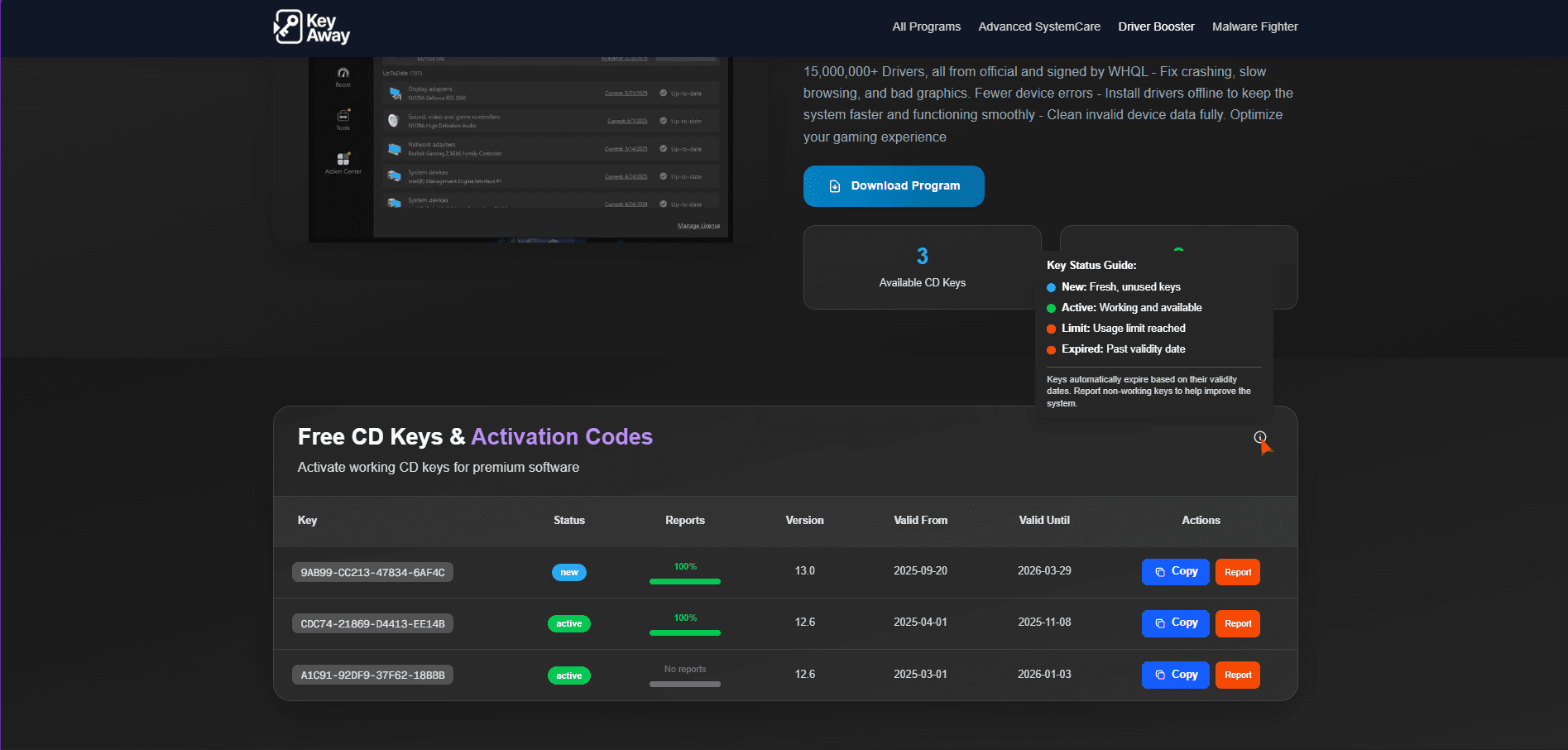1568x750 pixels.
Task: Click the Key Away logo icon
Action: point(289,26)
